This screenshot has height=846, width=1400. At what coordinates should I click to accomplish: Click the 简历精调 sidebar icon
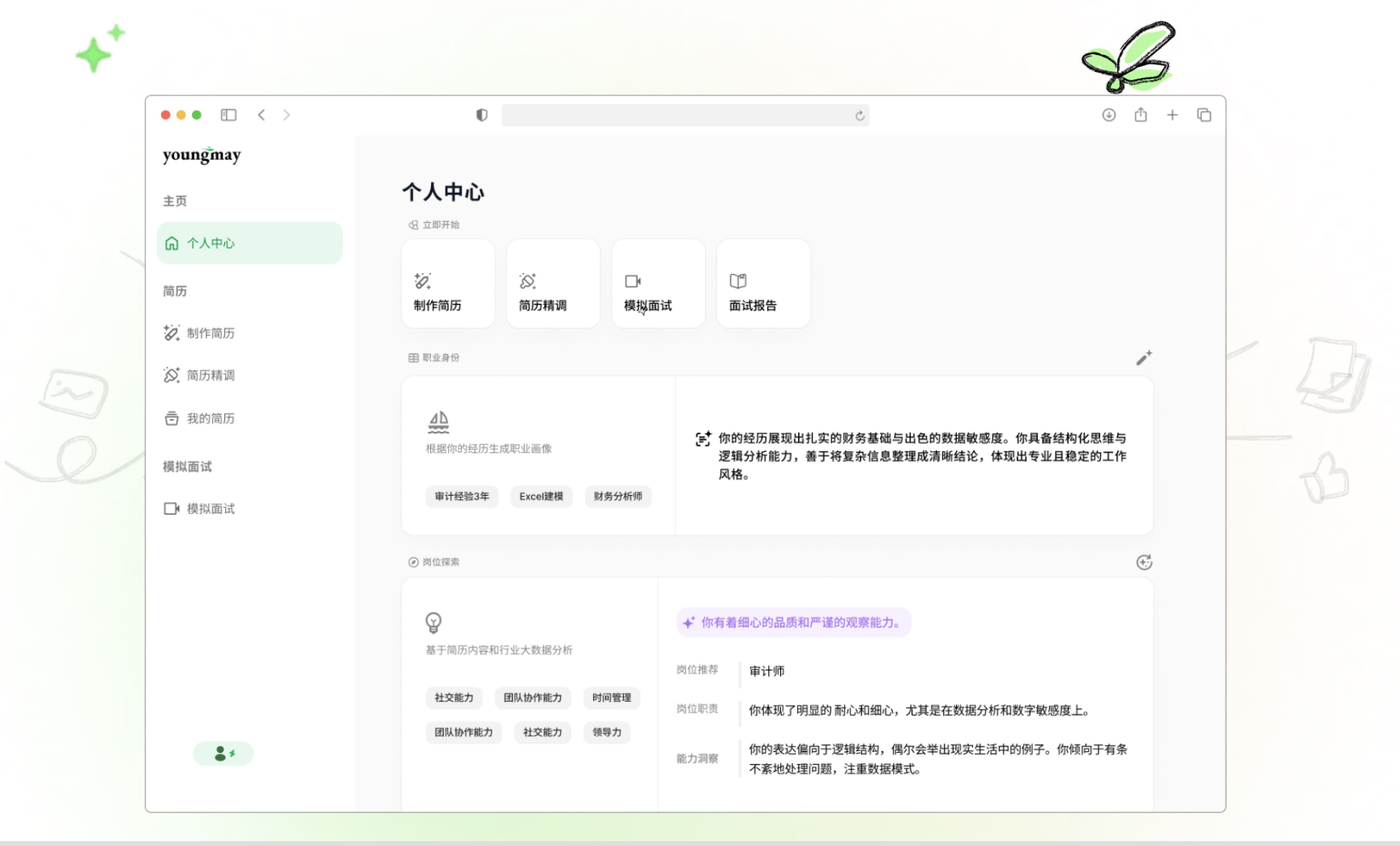171,375
